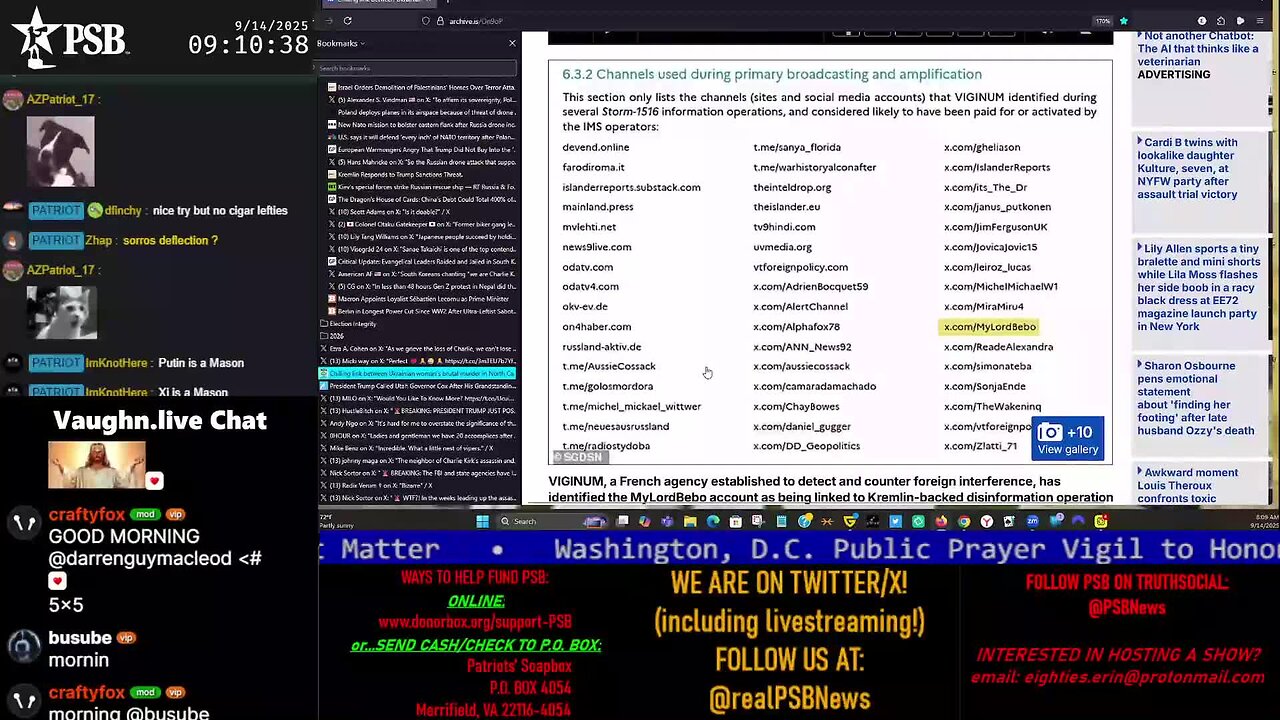Open 'Lily Allen sports a tiny bralette' article

tap(1198, 288)
